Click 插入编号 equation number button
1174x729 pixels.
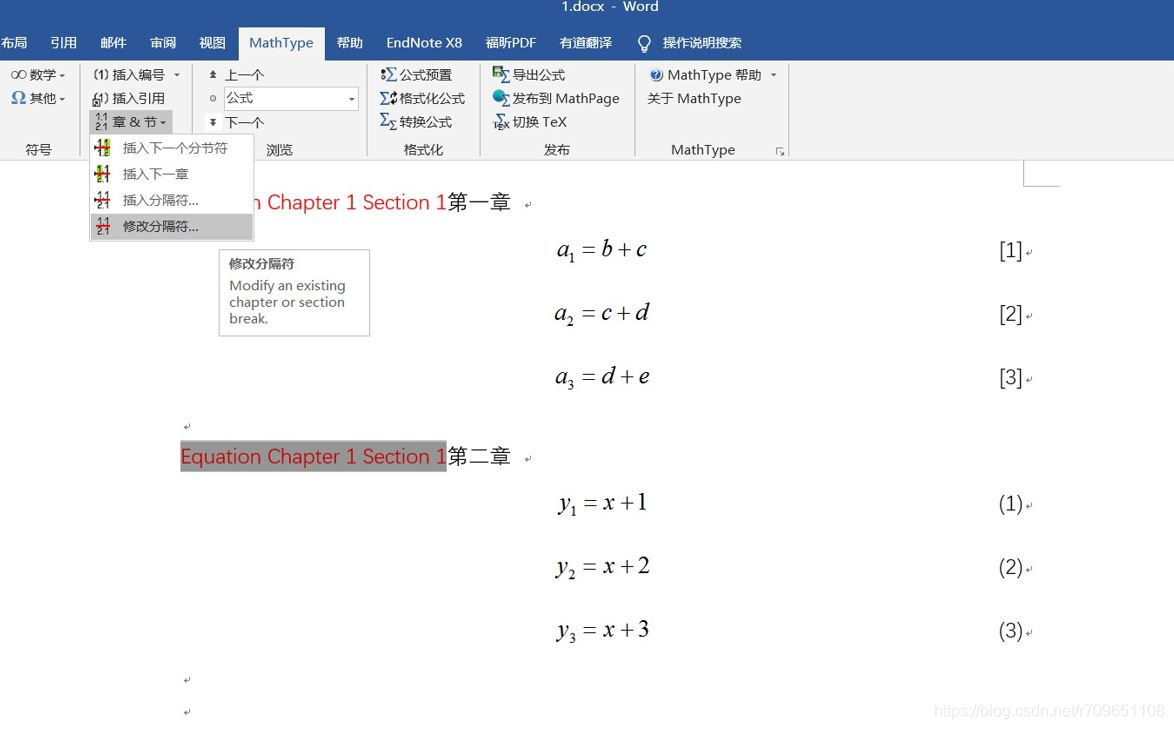129,75
